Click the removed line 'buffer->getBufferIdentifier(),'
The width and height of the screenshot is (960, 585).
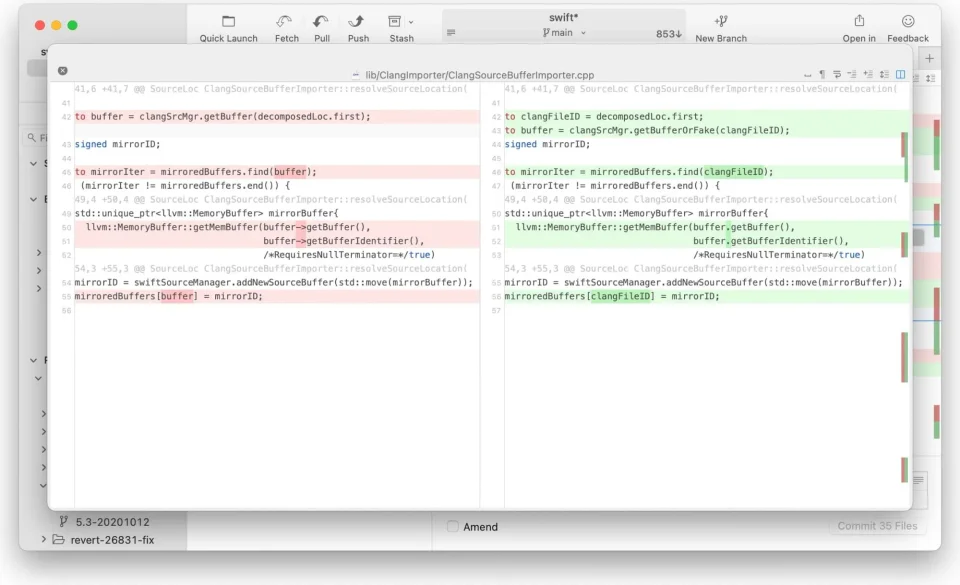click(277, 241)
